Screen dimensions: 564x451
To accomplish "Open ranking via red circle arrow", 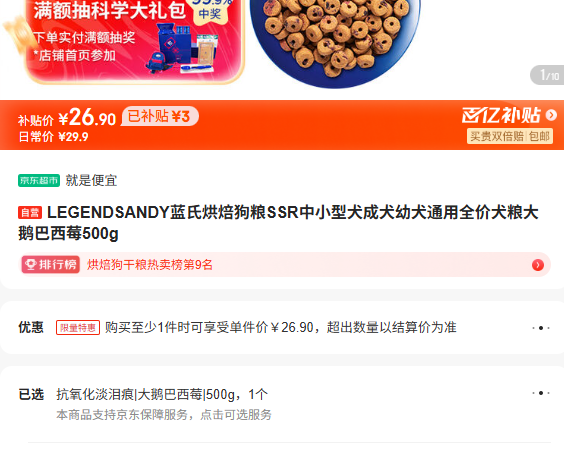I will tap(538, 265).
